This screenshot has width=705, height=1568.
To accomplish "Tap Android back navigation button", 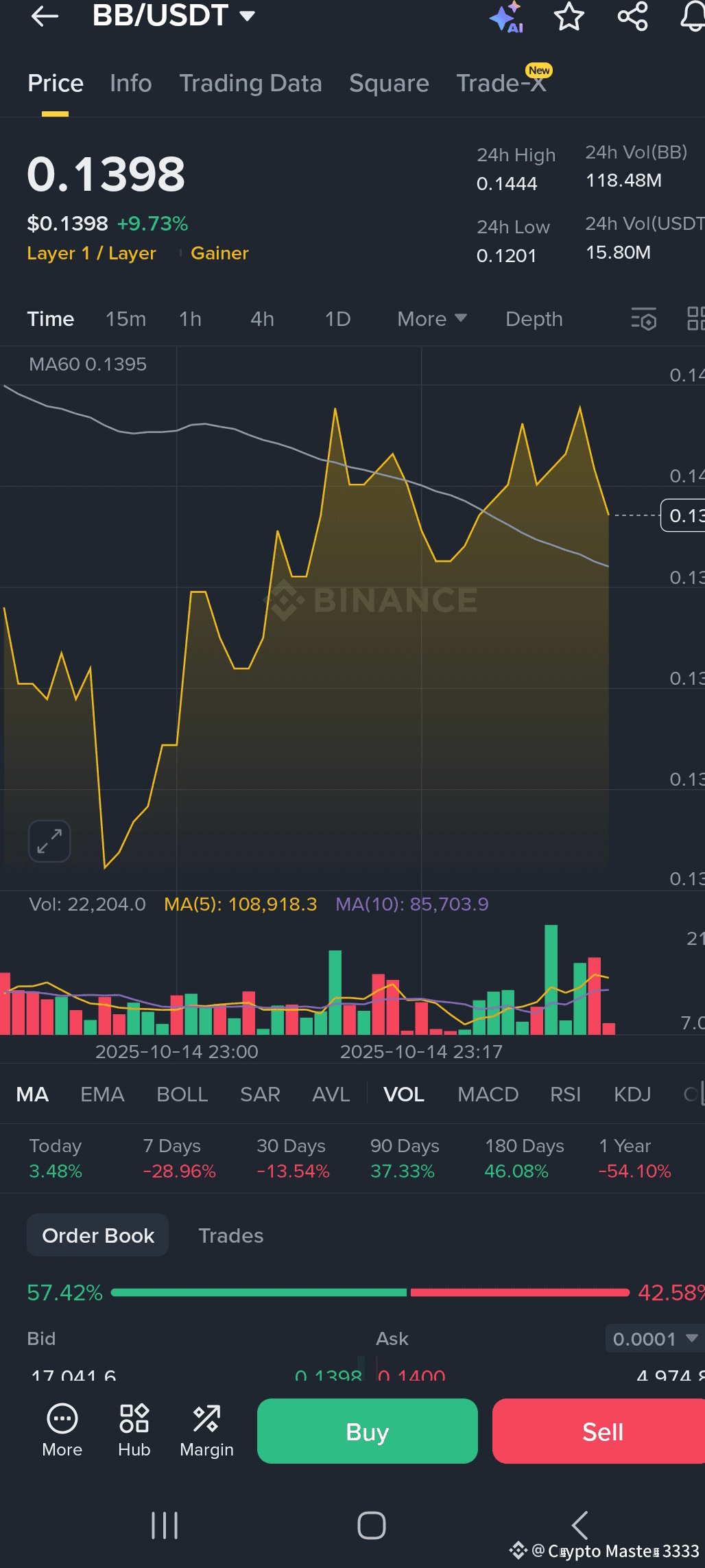I will 580,1525.
